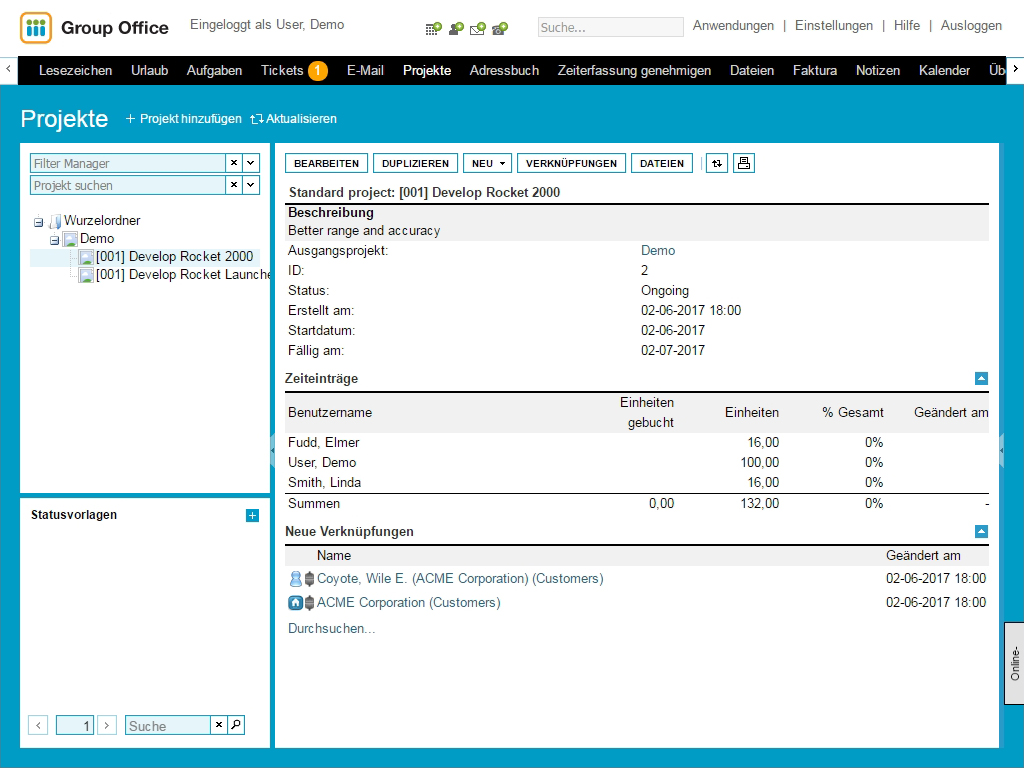Click the refresh arrows icon beside Dateien

pyautogui.click(x=716, y=163)
